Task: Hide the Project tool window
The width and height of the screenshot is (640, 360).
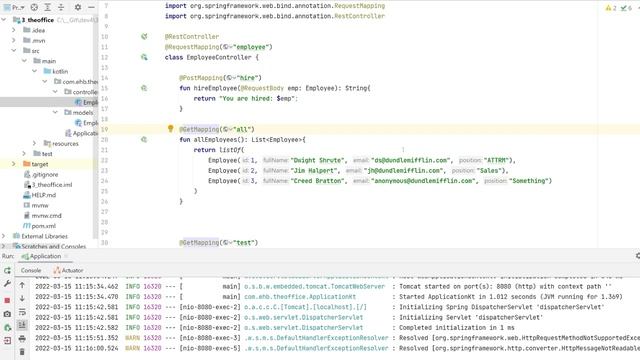Action: [91, 7]
